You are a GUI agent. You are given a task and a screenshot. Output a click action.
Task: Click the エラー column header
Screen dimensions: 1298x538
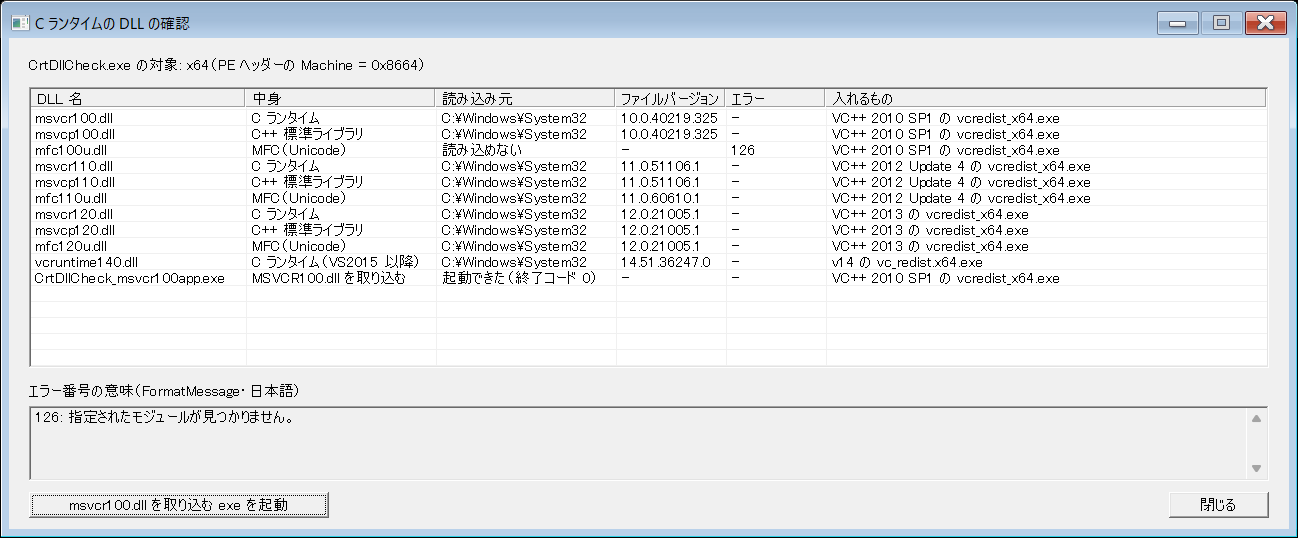[x=775, y=98]
